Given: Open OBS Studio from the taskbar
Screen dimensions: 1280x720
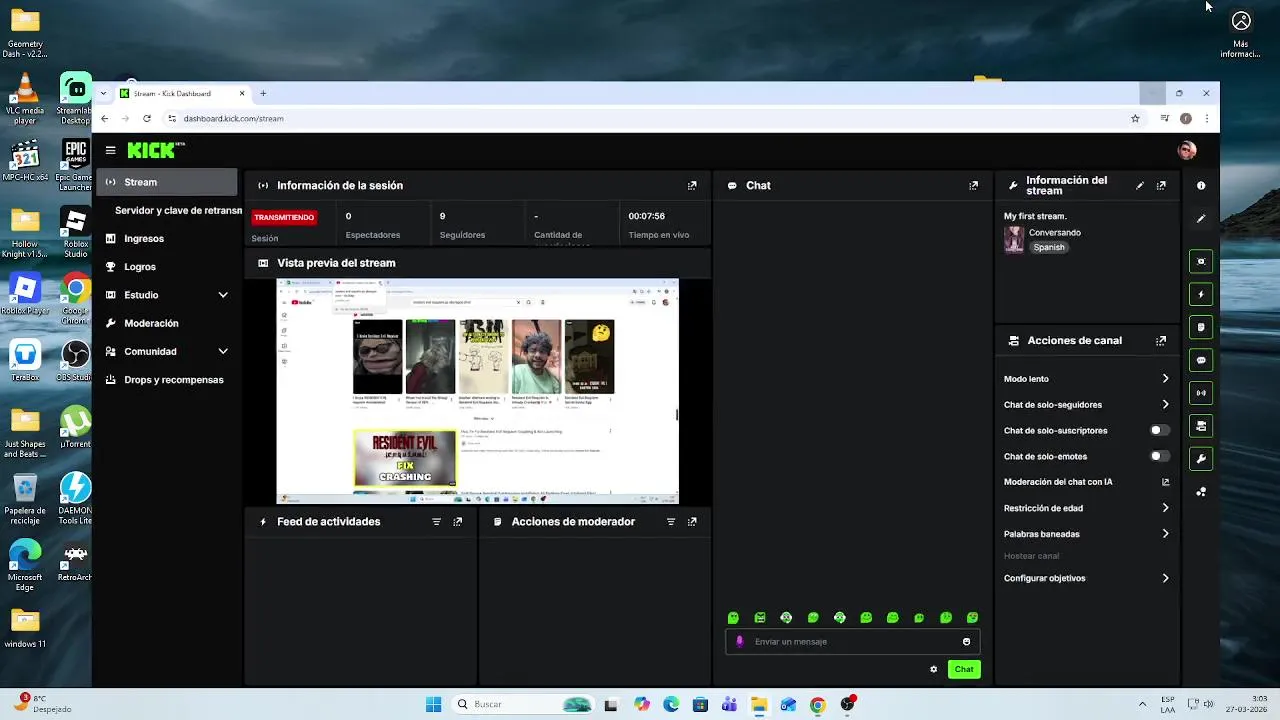Looking at the screenshot, I should point(848,704).
